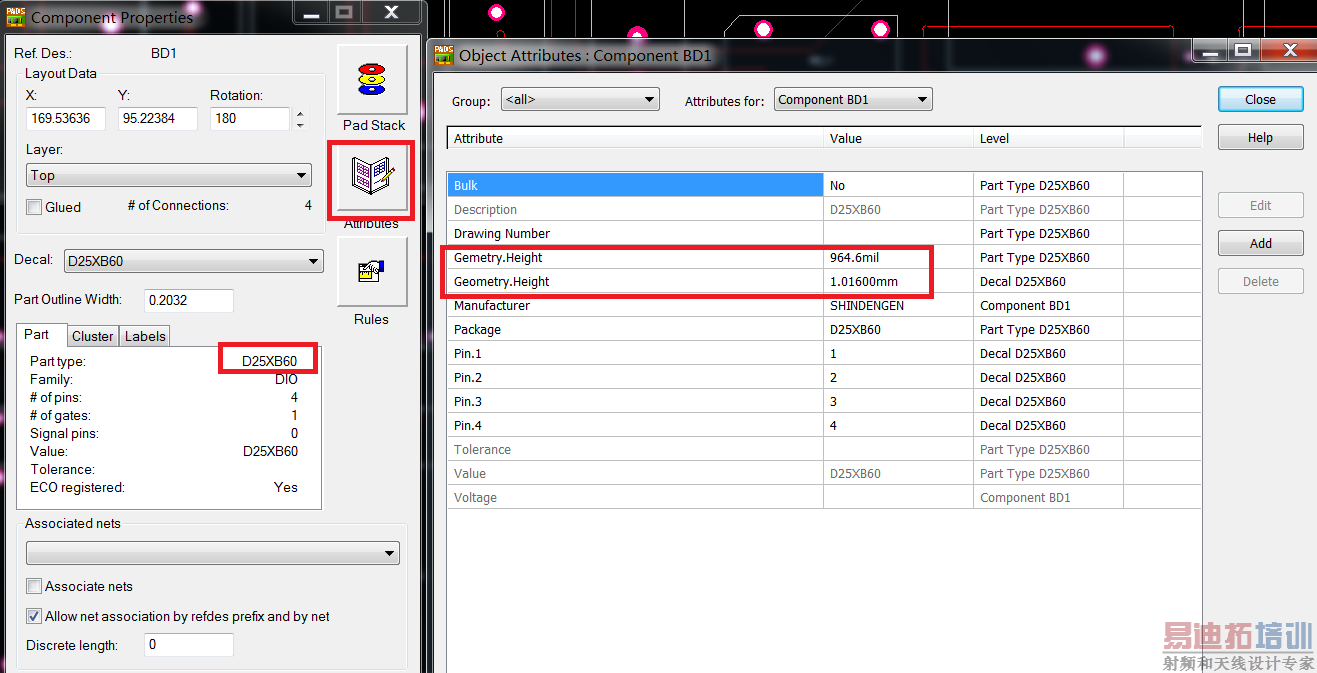Click the Part type value D25XB60
Viewport: 1317px width, 673px height.
270,361
